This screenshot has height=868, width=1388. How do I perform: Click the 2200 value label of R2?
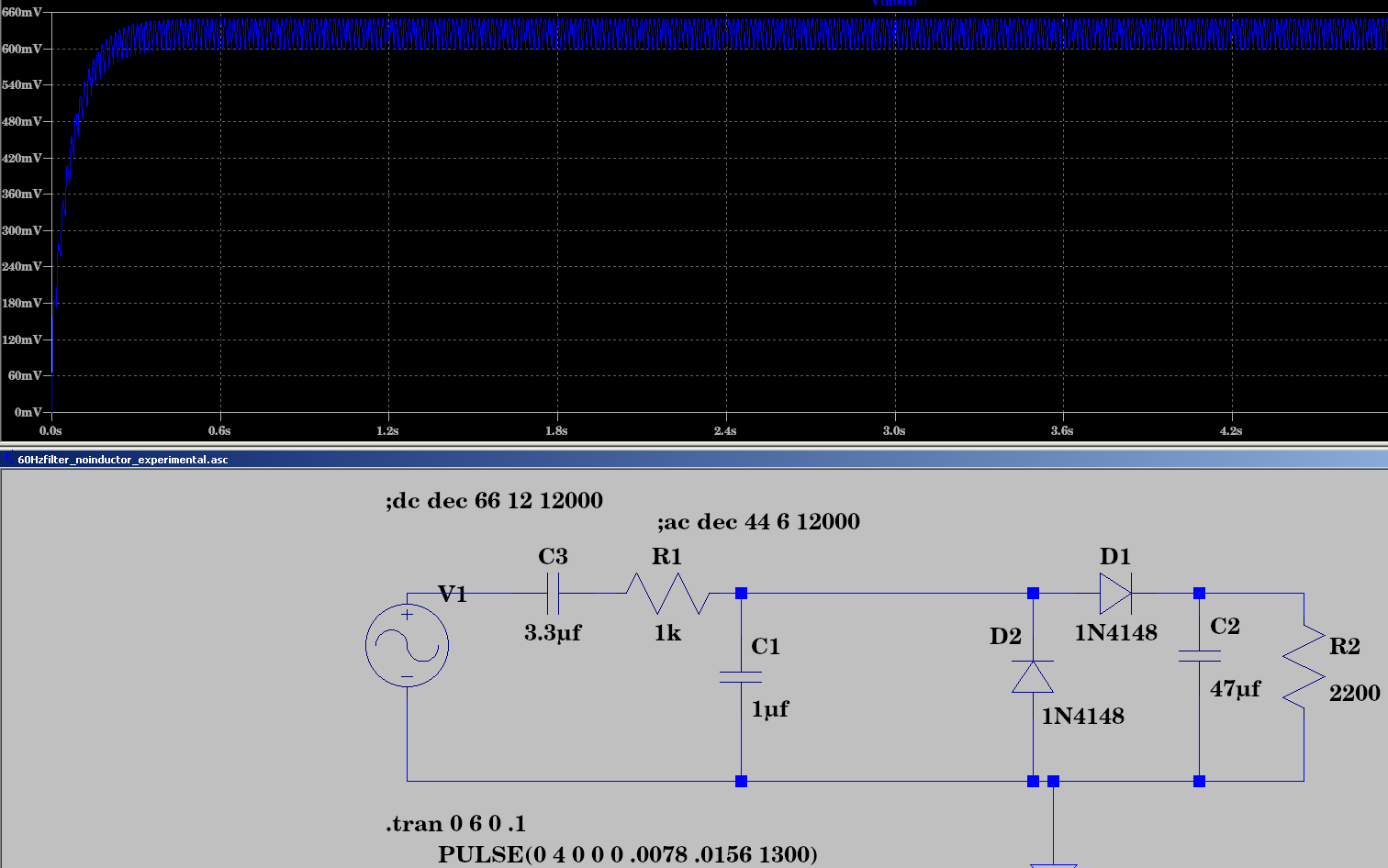pyautogui.click(x=1354, y=694)
